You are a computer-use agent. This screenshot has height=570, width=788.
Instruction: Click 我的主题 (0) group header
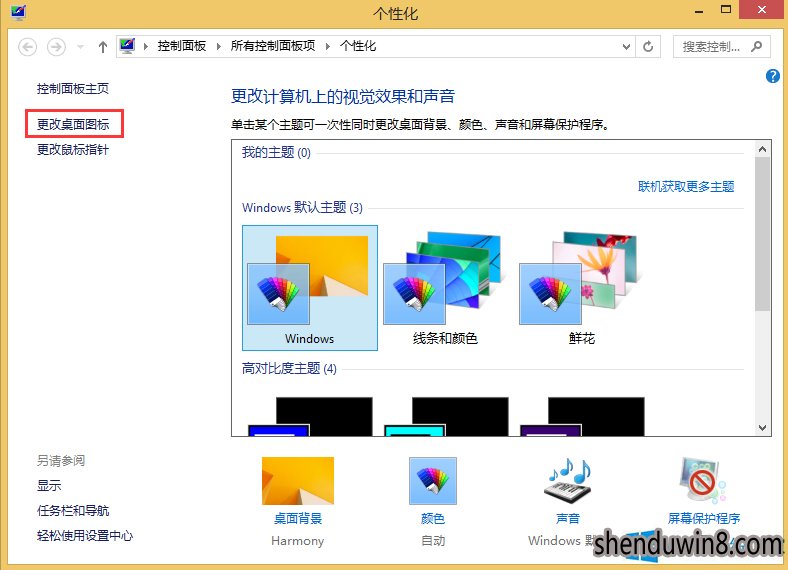tap(276, 152)
